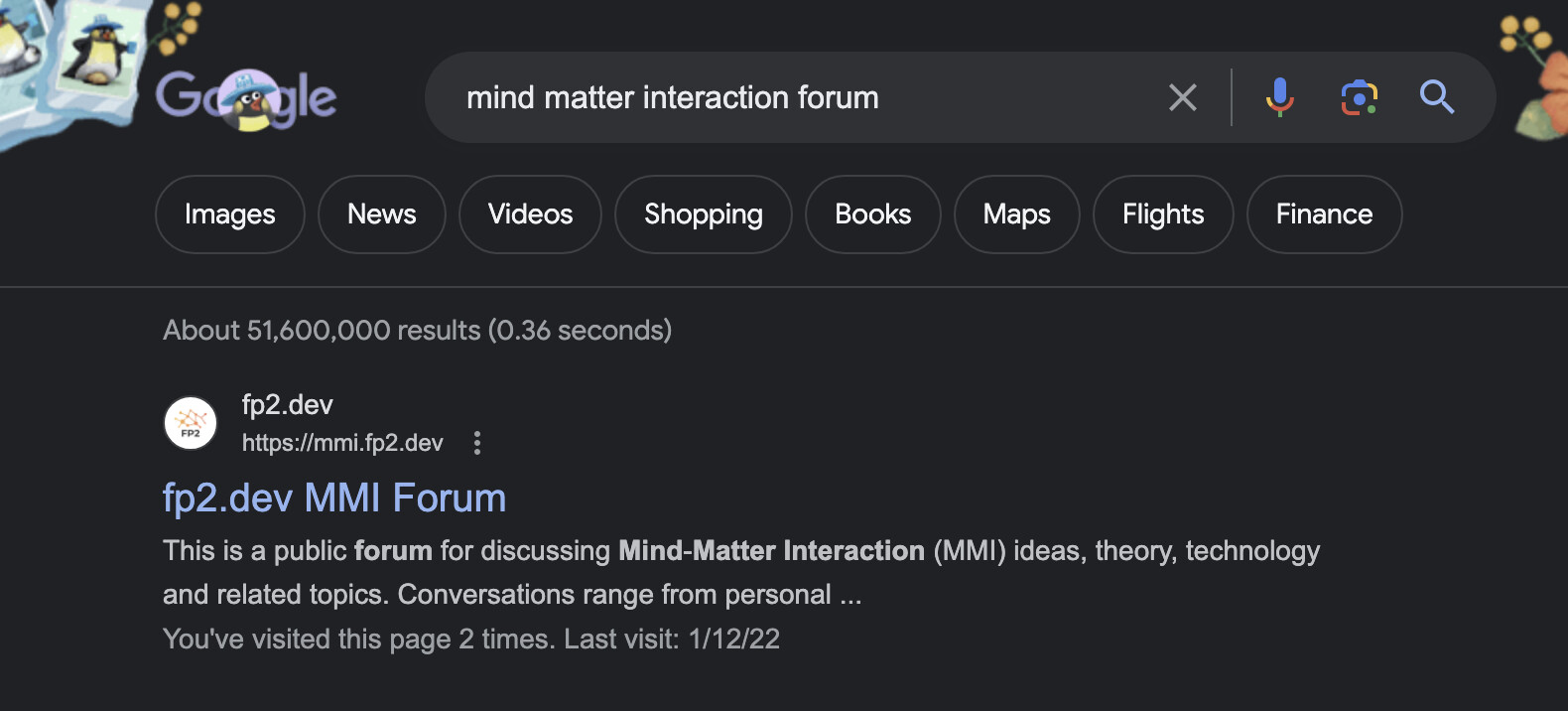The width and height of the screenshot is (1568, 711).
Task: Switch to the Maps filter
Action: point(1017,214)
